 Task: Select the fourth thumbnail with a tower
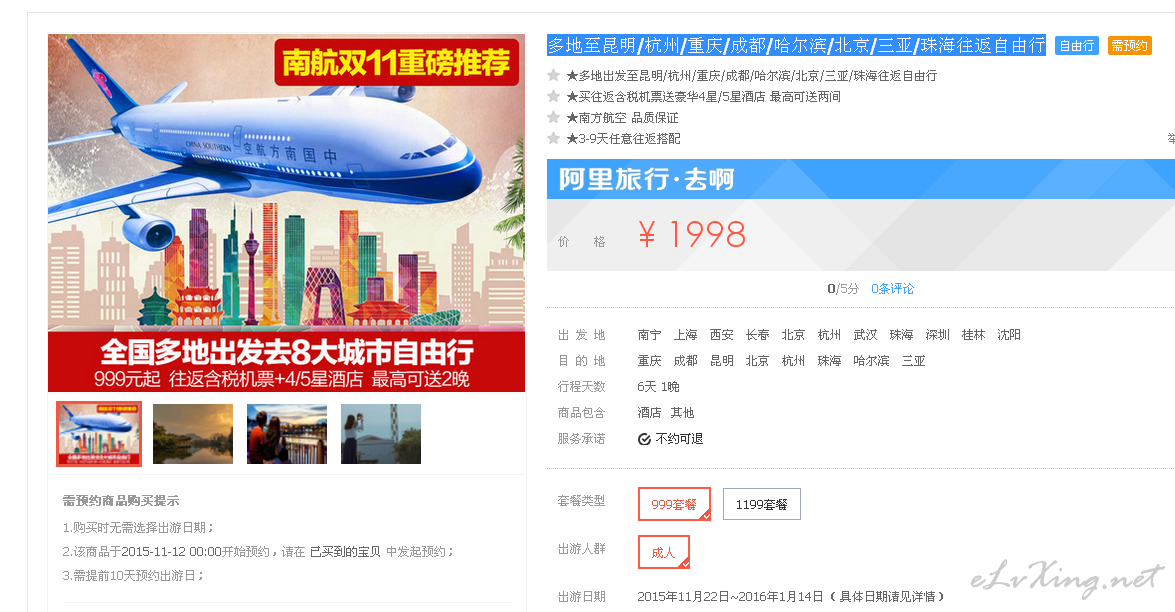coord(381,434)
